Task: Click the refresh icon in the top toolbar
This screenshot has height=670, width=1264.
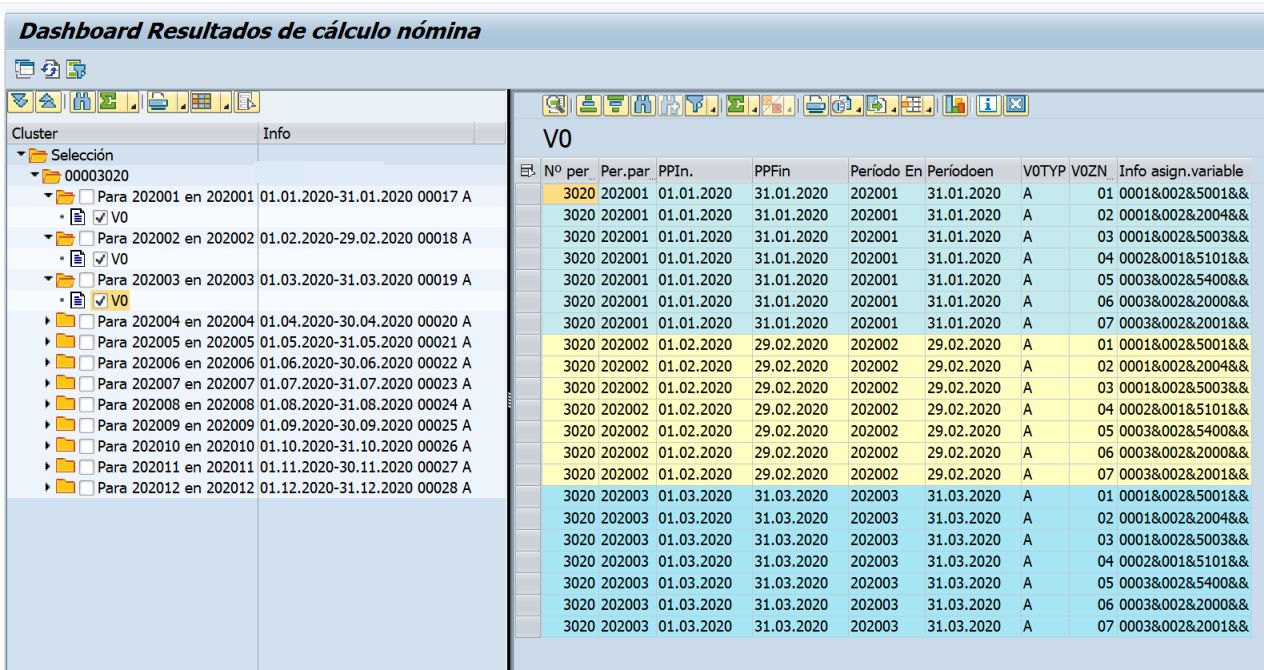Action: point(49,69)
